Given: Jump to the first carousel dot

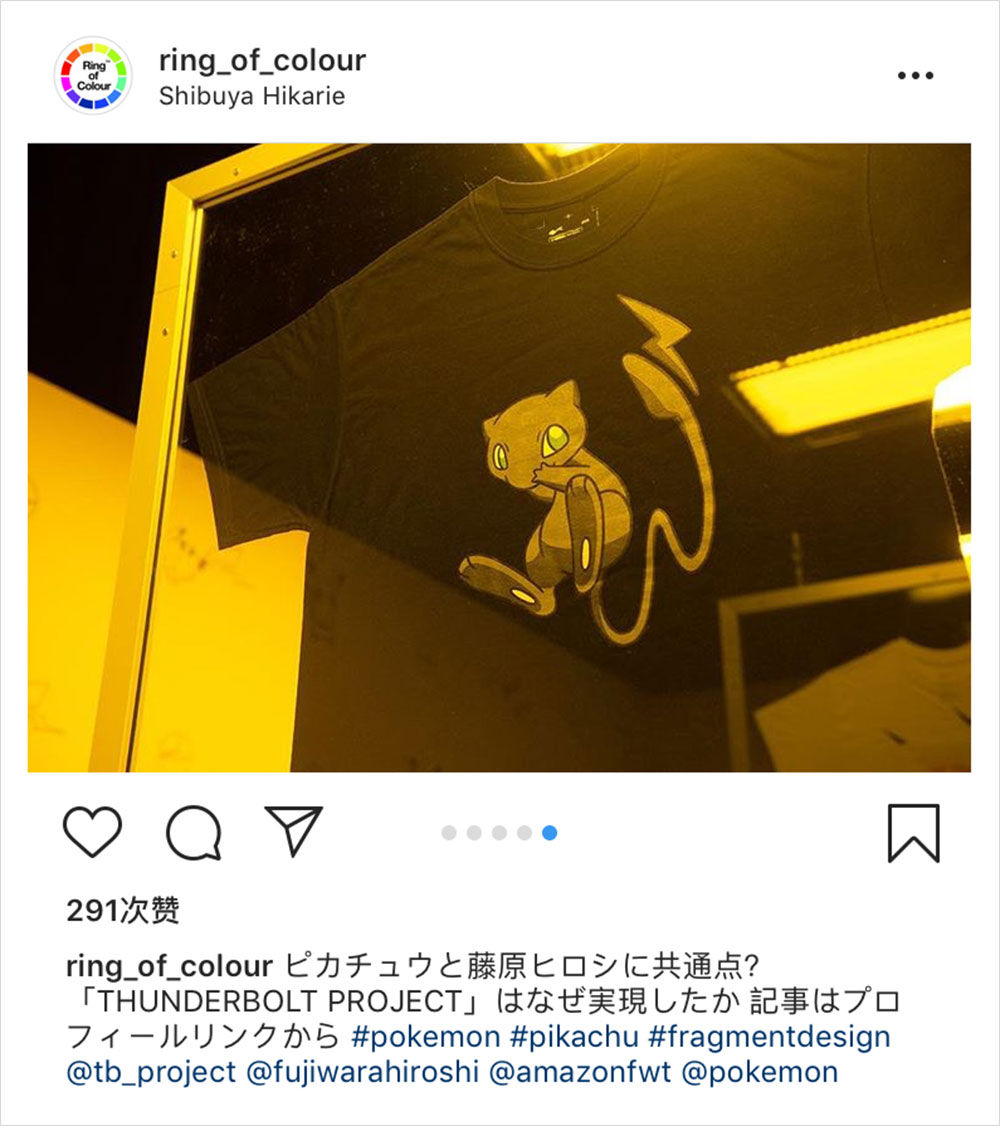Looking at the screenshot, I should (x=449, y=832).
